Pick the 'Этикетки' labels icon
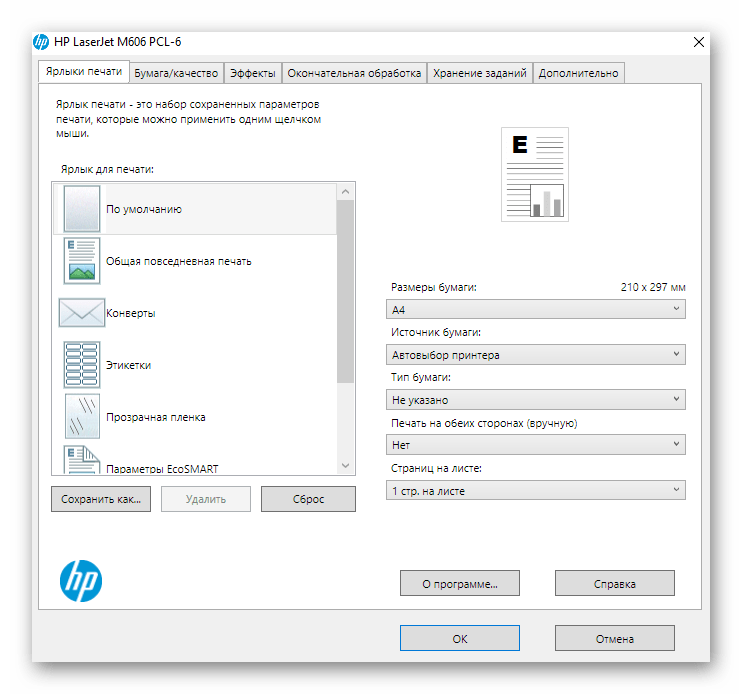The image size is (742, 694). coord(82,365)
